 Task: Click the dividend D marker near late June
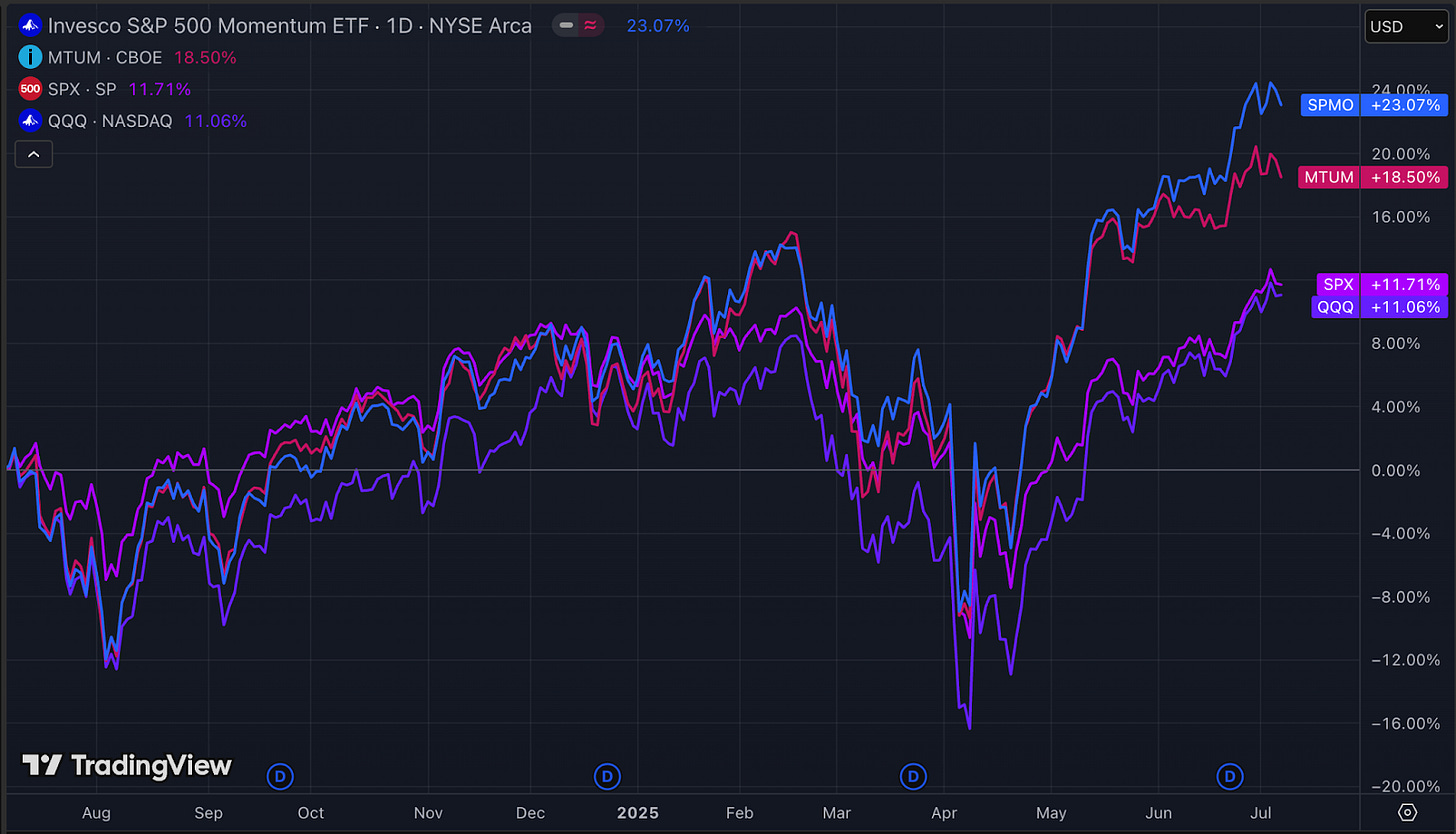tap(1230, 774)
